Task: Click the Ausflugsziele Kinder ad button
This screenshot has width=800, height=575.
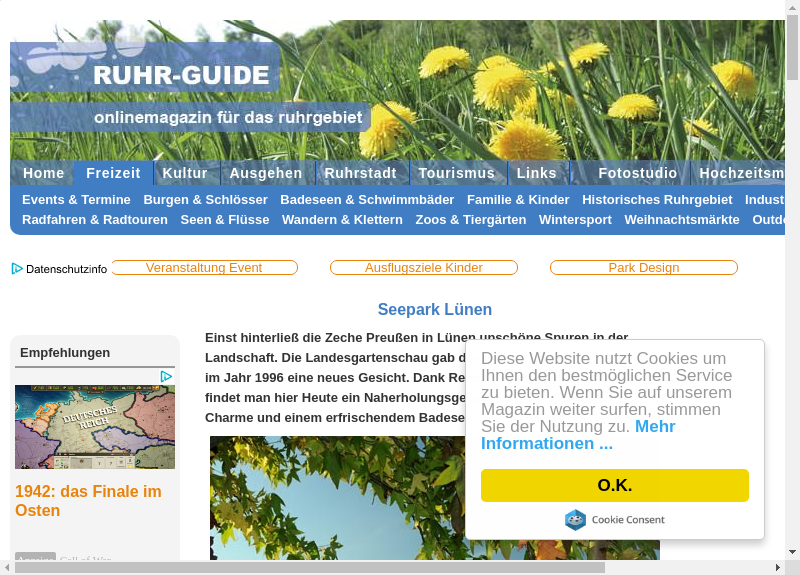Action: click(x=423, y=267)
